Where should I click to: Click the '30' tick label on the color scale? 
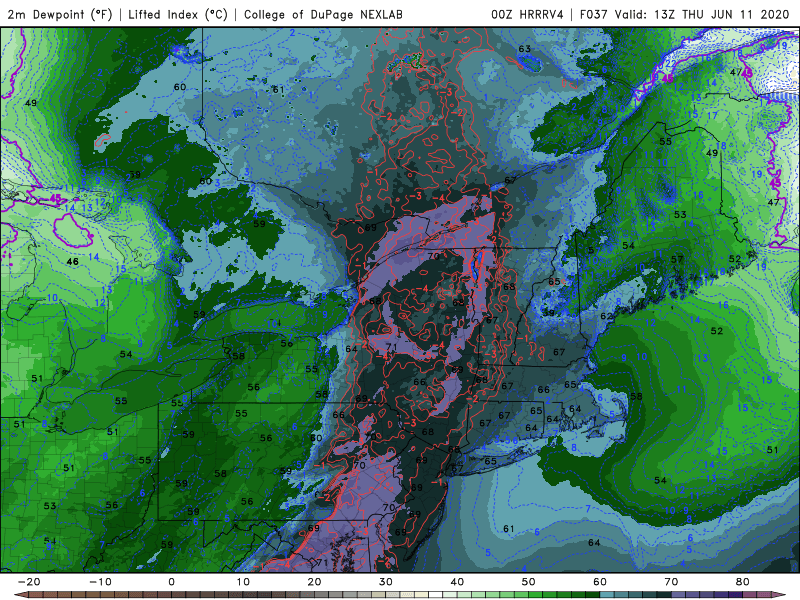coord(386,582)
